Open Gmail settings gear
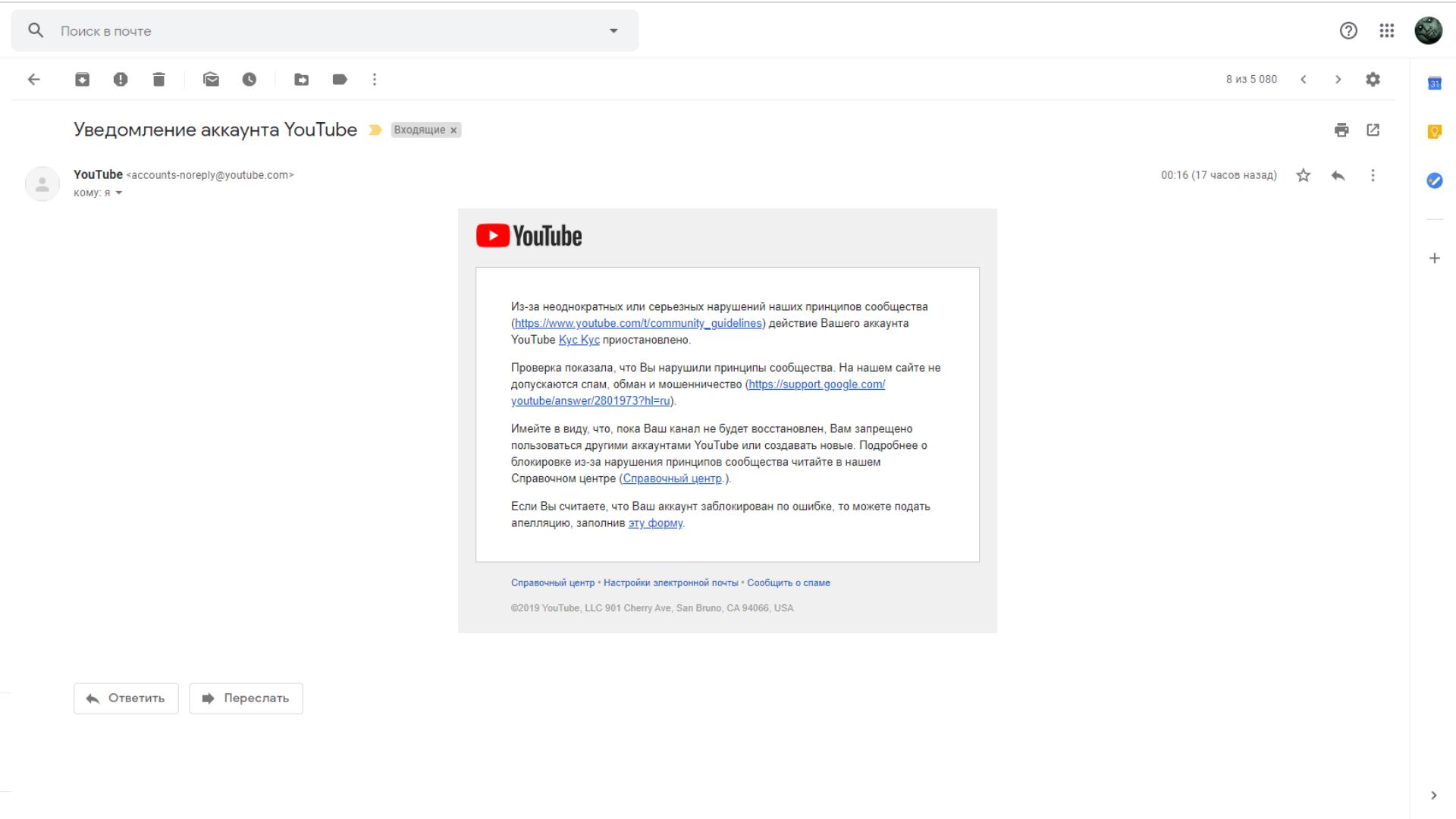This screenshot has height=819, width=1456. 1373,80
